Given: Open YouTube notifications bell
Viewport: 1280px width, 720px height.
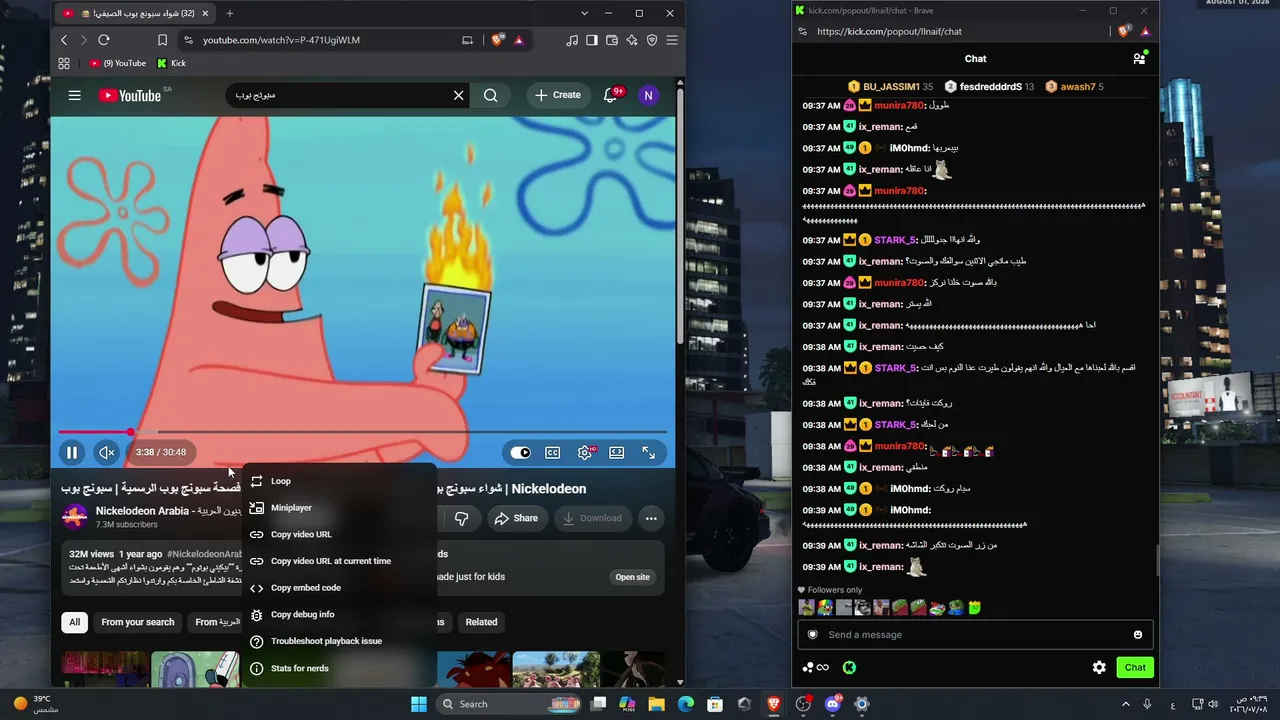Looking at the screenshot, I should 610,95.
